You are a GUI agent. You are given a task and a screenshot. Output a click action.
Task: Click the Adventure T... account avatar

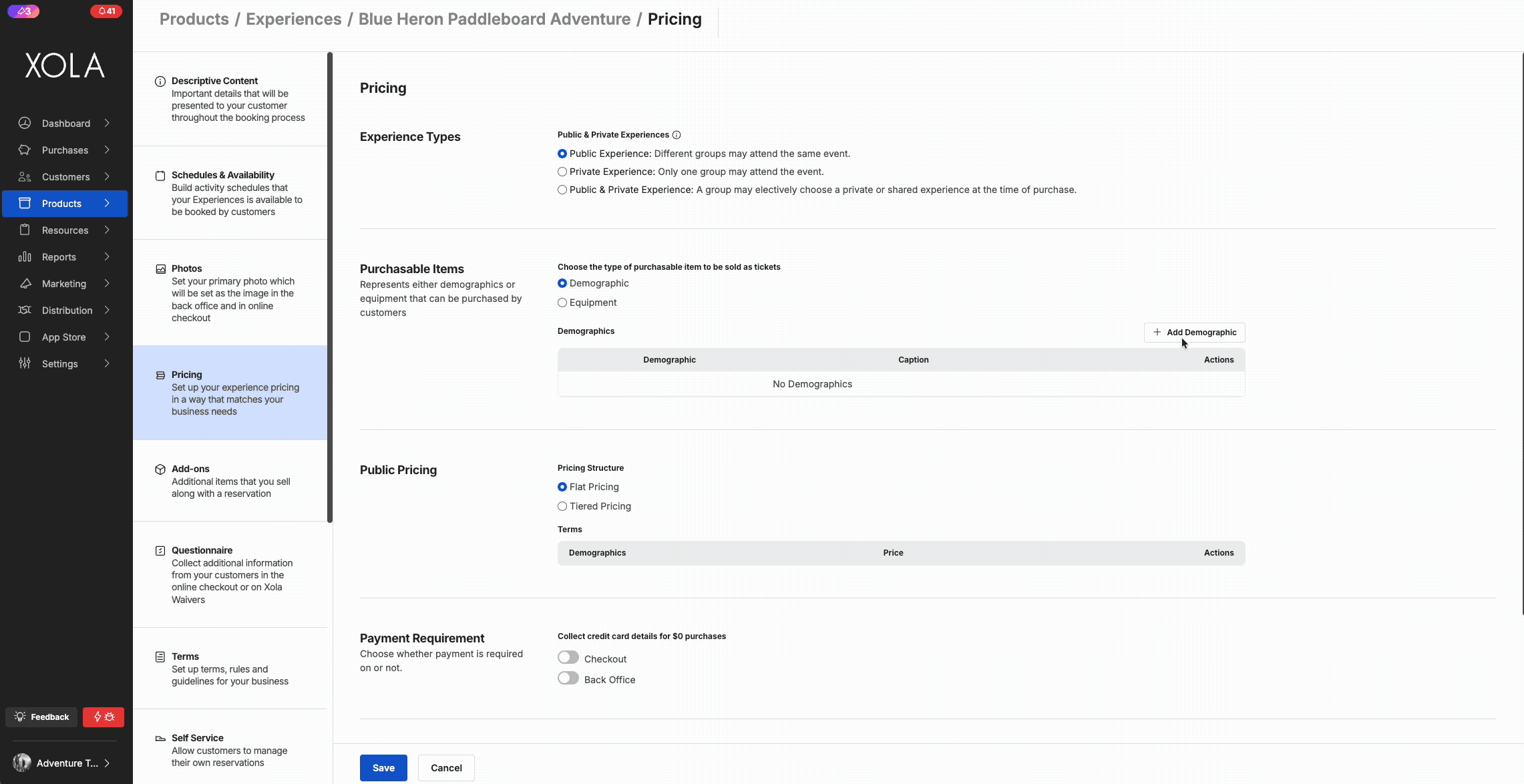click(x=22, y=763)
